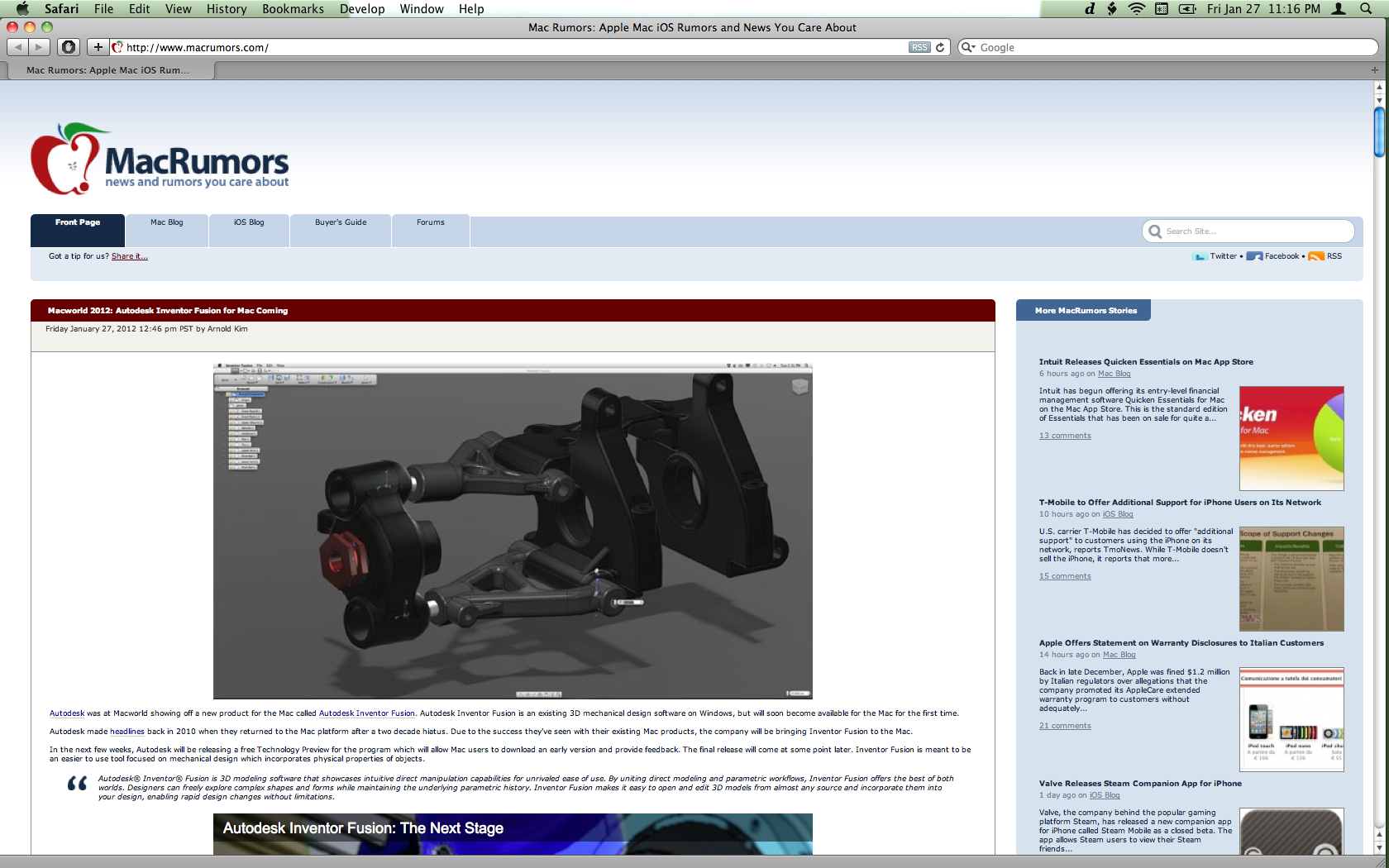The width and height of the screenshot is (1389, 868).
Task: Click the vertical scrollbar thumb
Action: 1379,132
